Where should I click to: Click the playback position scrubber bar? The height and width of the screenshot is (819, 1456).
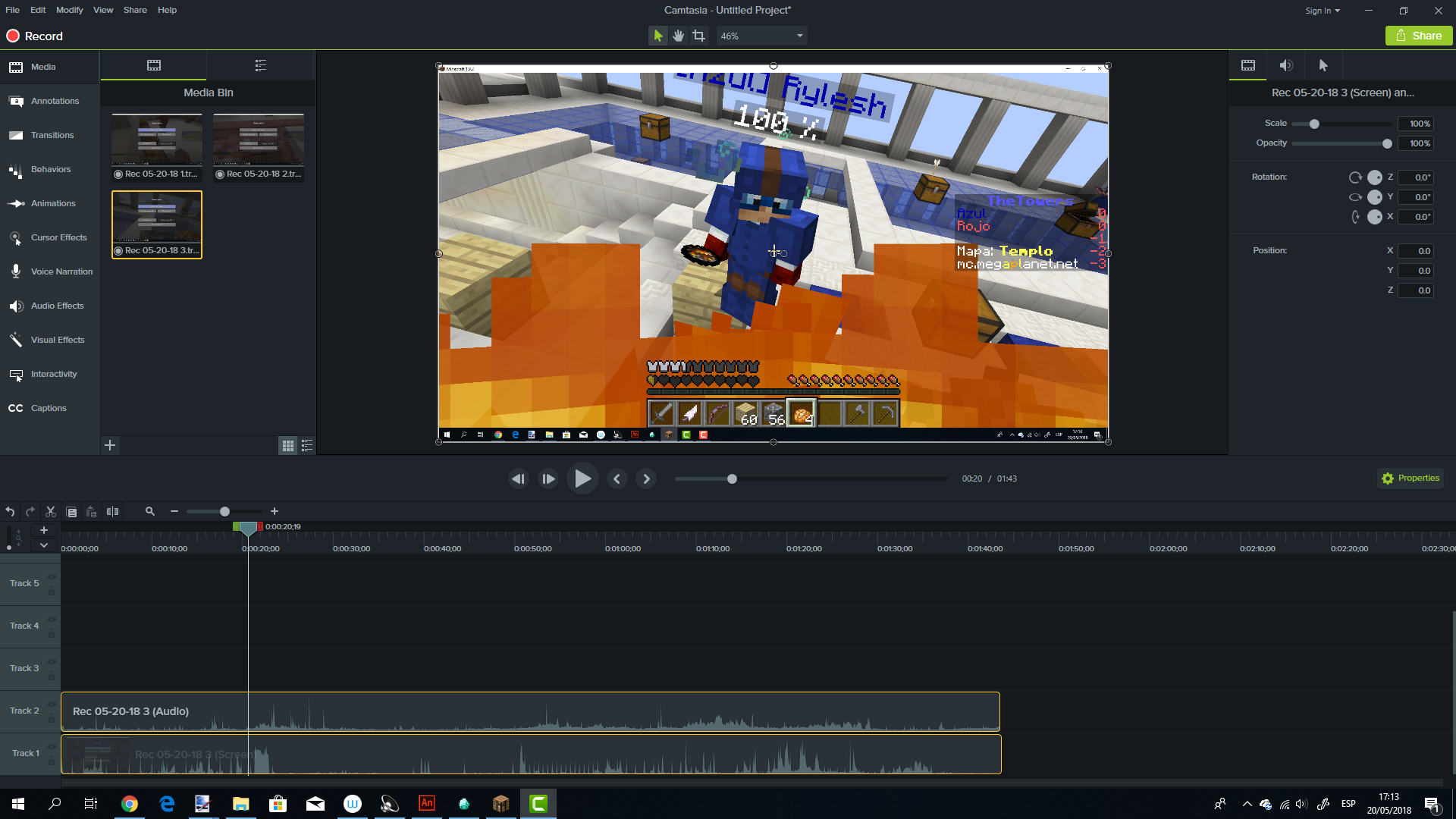tap(811, 479)
